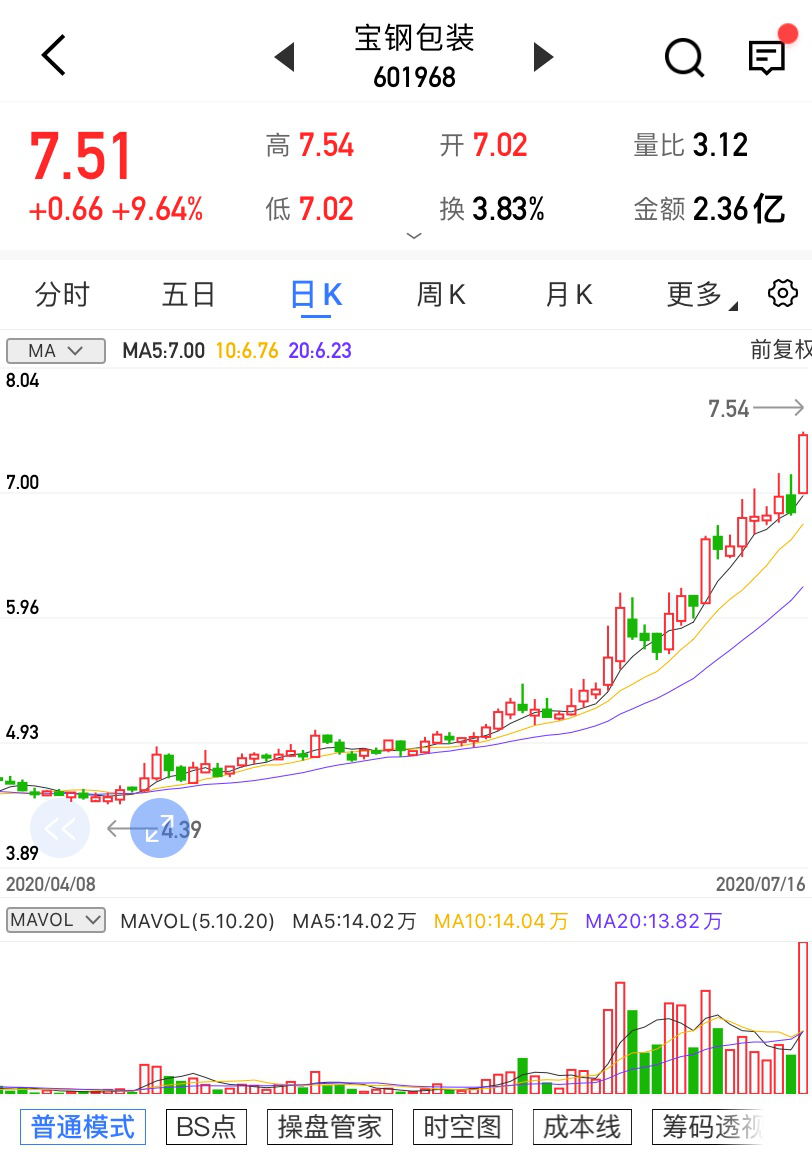Tap the 7.54 high marker on chart
812x1156 pixels.
(729, 408)
